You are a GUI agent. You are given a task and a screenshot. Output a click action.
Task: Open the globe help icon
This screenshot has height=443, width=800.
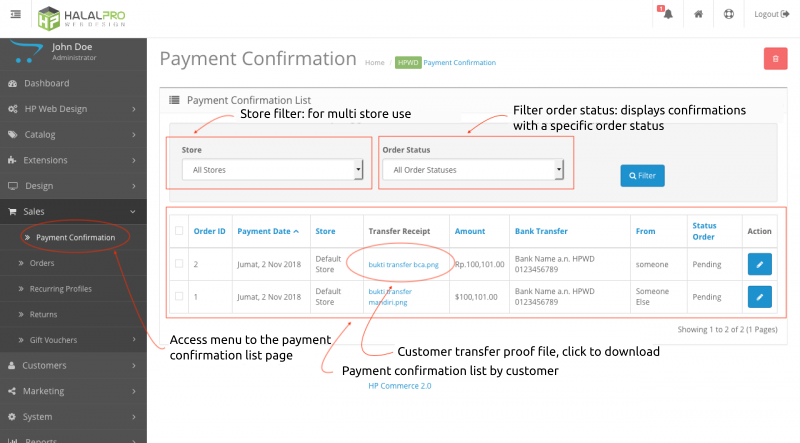[x=728, y=14]
